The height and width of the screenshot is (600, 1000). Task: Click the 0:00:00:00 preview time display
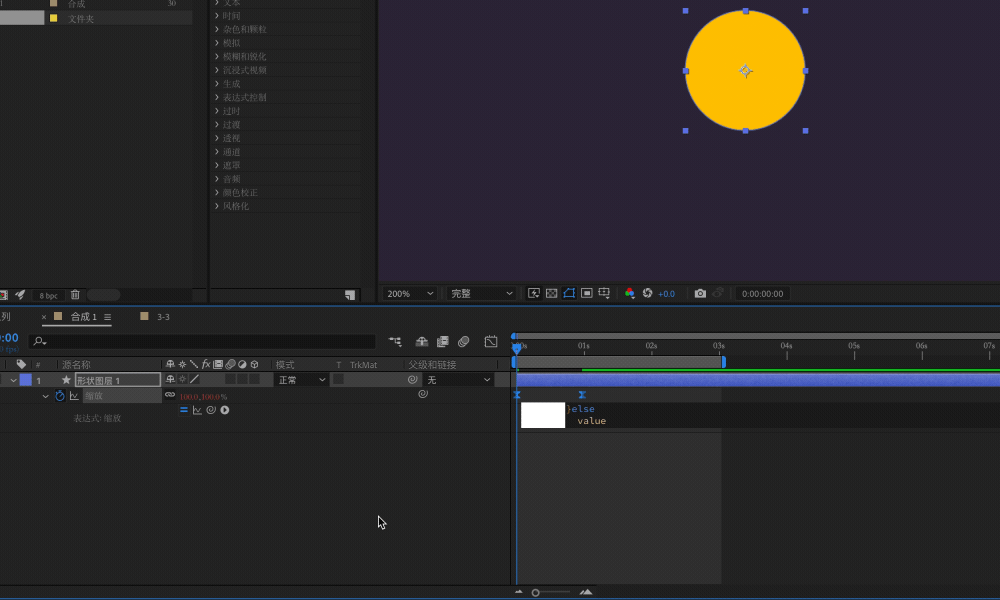[x=762, y=293]
